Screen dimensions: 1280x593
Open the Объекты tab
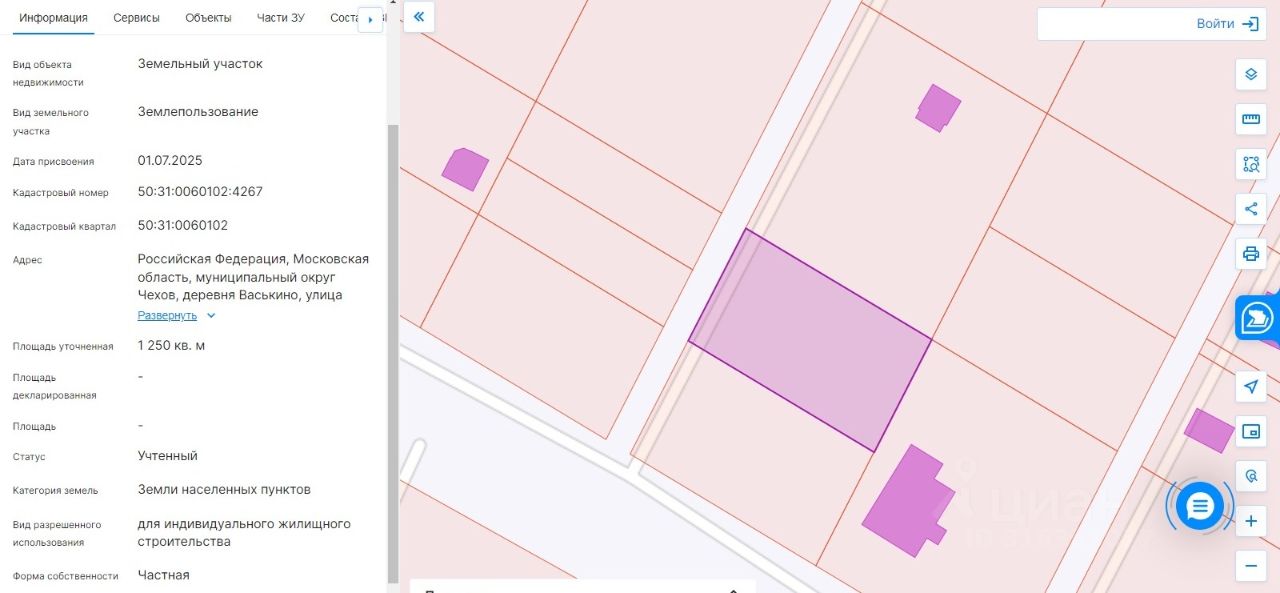pos(208,18)
